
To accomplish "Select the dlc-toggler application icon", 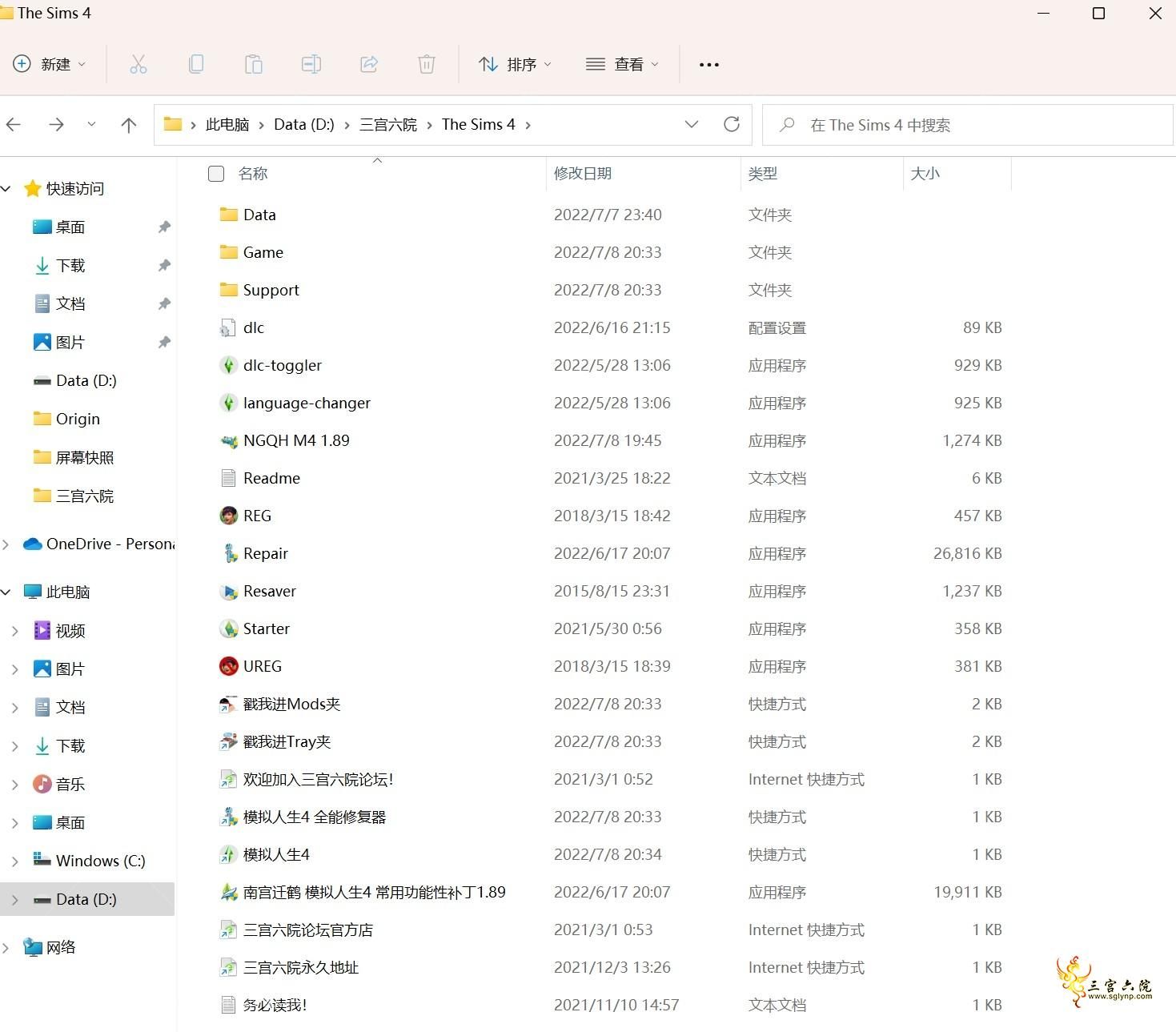I will (x=229, y=365).
